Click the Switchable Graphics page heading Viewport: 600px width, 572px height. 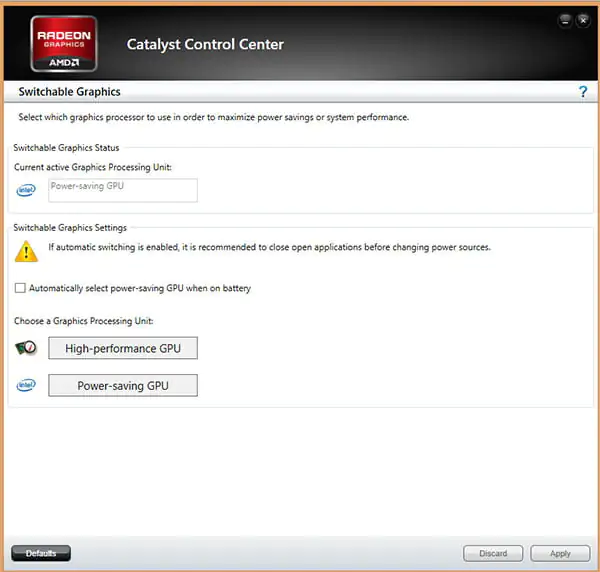click(69, 92)
